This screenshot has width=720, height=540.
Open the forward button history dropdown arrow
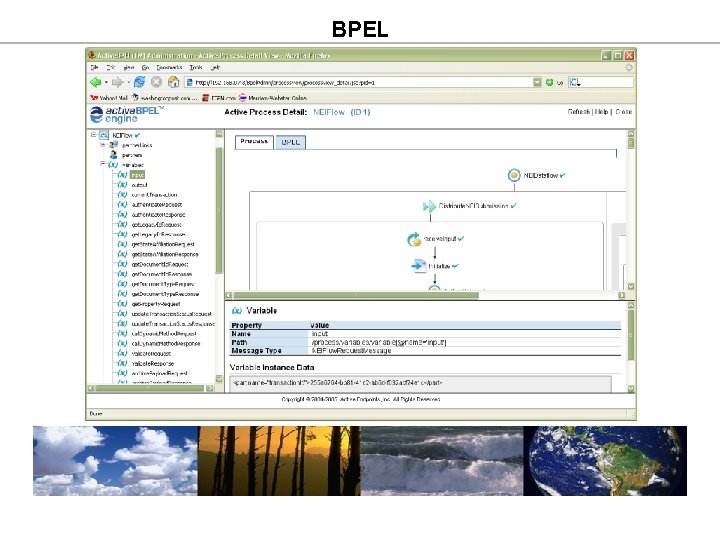click(x=129, y=83)
